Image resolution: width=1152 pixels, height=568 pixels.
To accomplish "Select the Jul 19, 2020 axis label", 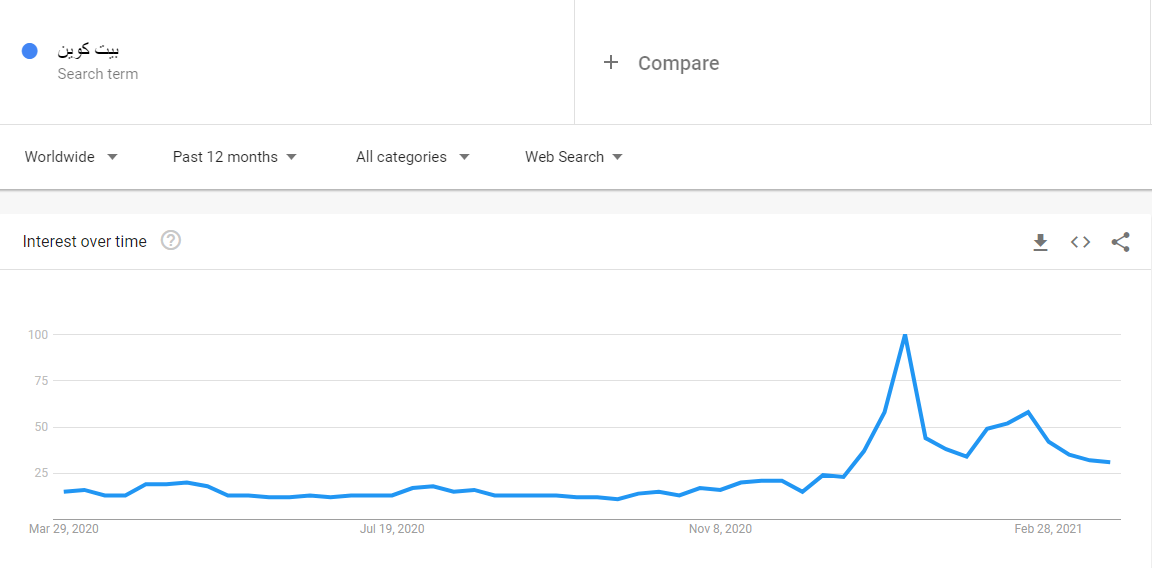I will [x=392, y=528].
